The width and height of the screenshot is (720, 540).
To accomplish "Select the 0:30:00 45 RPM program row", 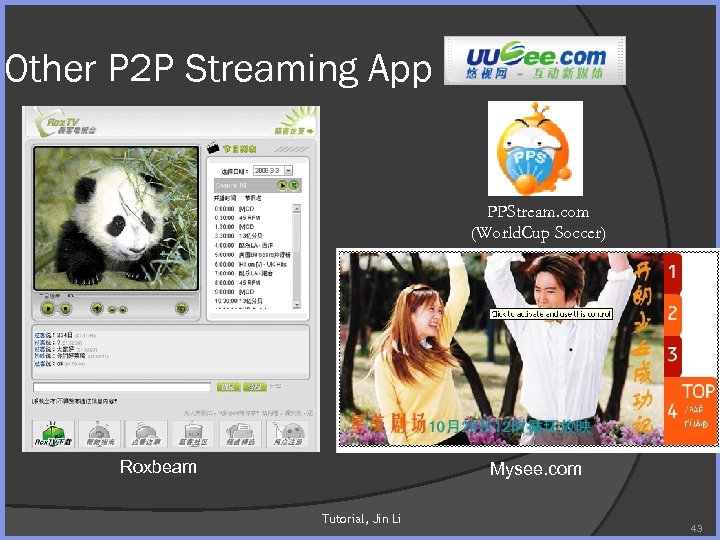I will [237, 218].
